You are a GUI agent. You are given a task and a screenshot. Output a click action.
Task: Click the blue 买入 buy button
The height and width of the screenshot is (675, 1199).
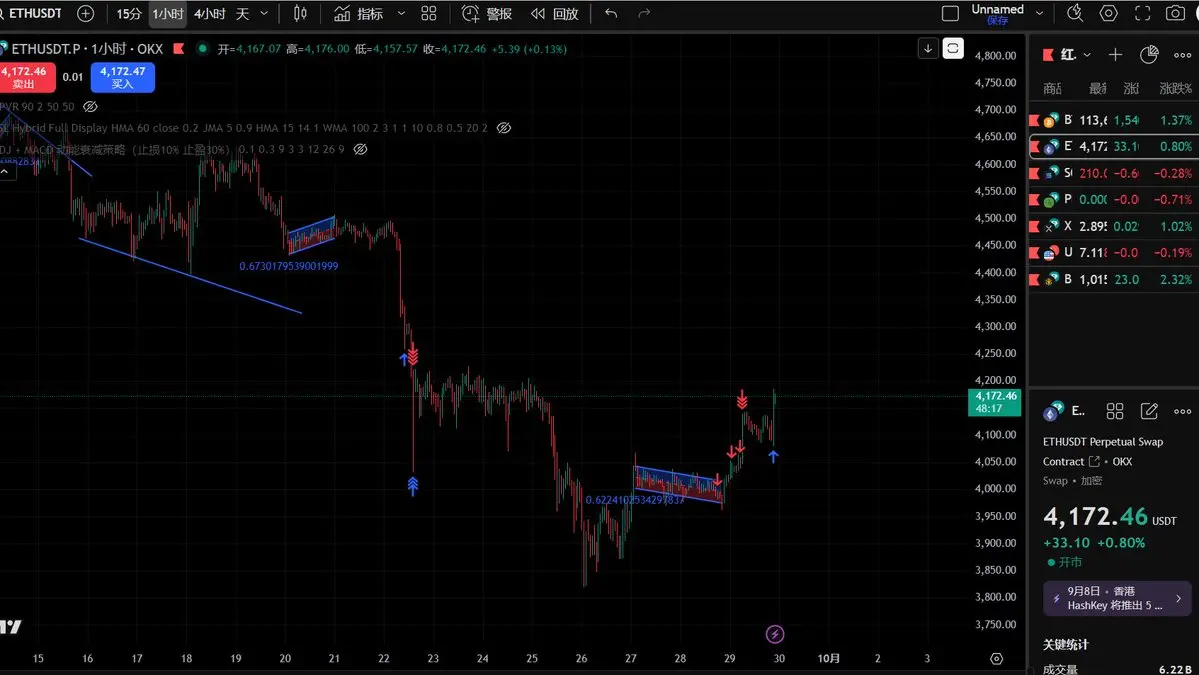[x=122, y=77]
